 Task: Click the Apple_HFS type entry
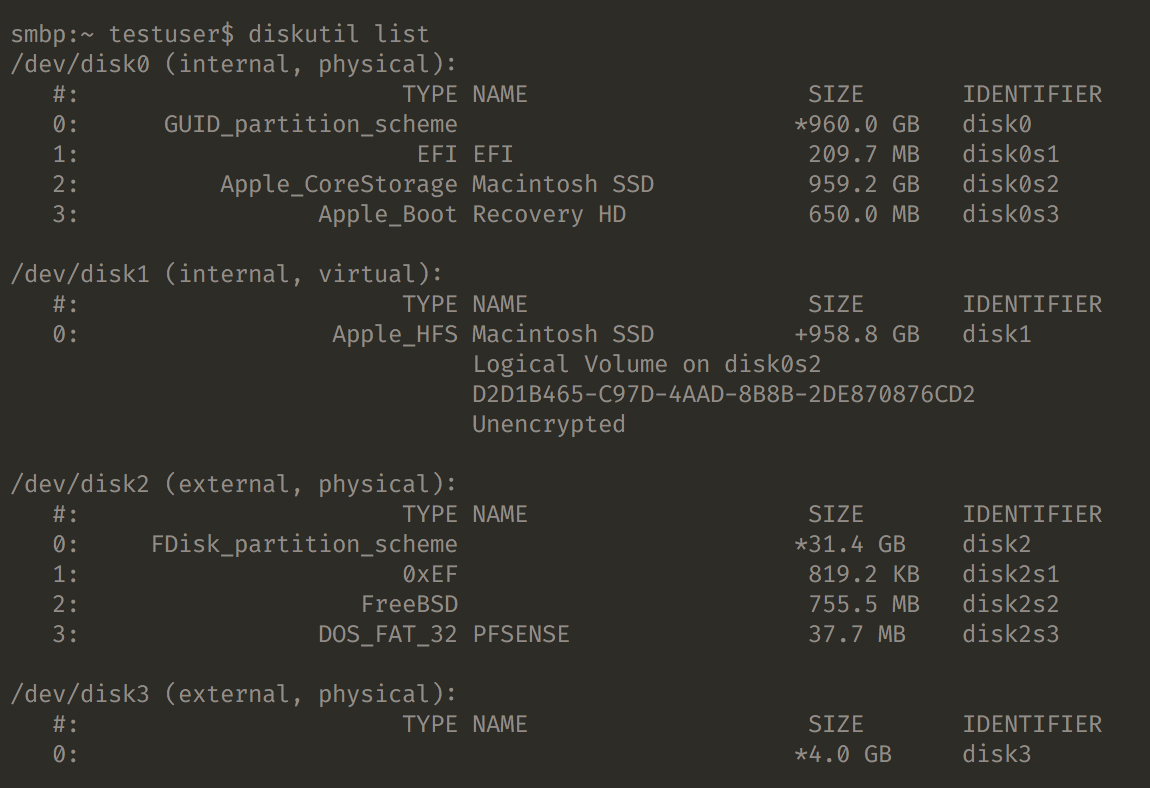pos(394,334)
